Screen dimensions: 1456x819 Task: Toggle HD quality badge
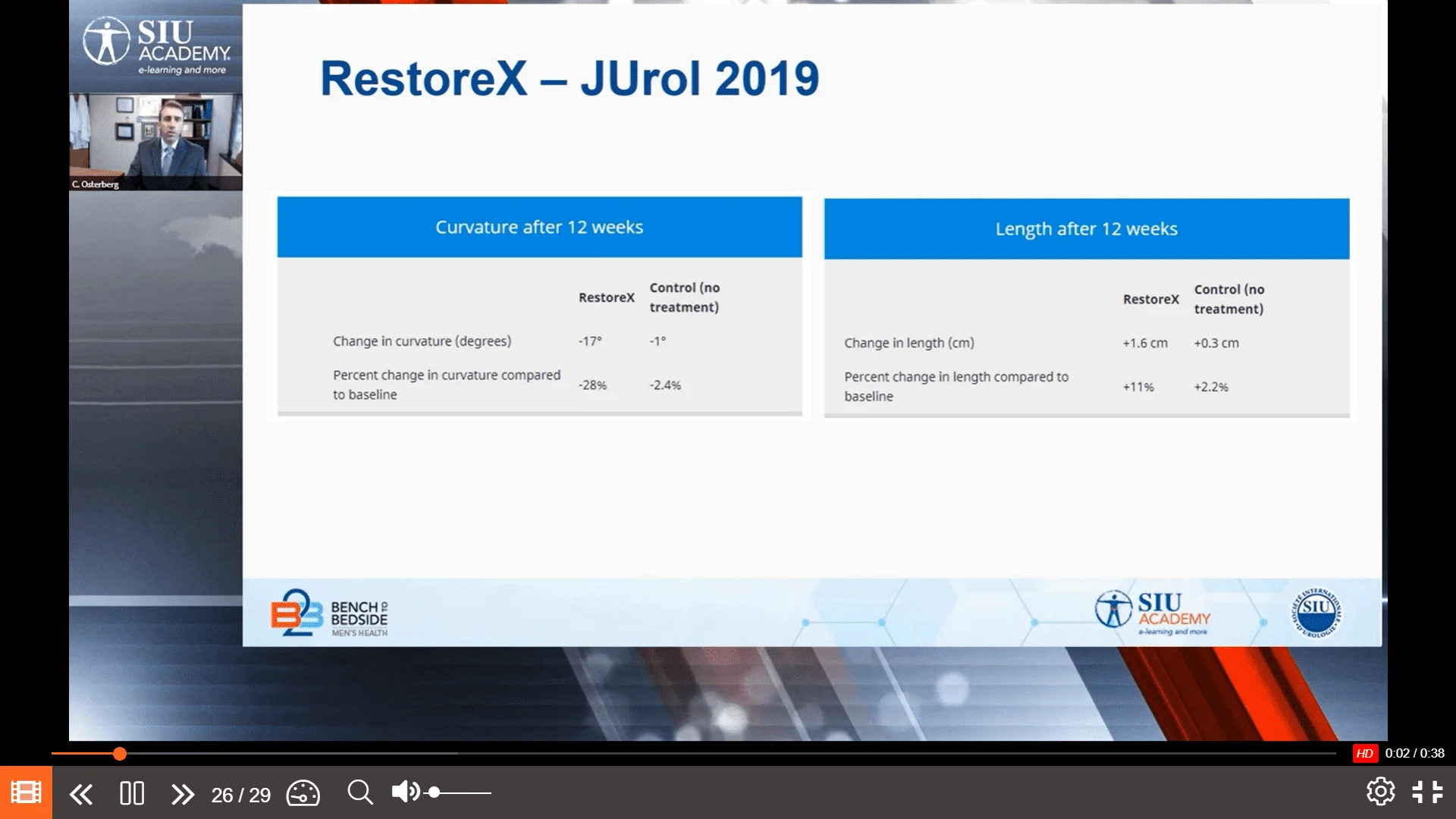(1364, 753)
